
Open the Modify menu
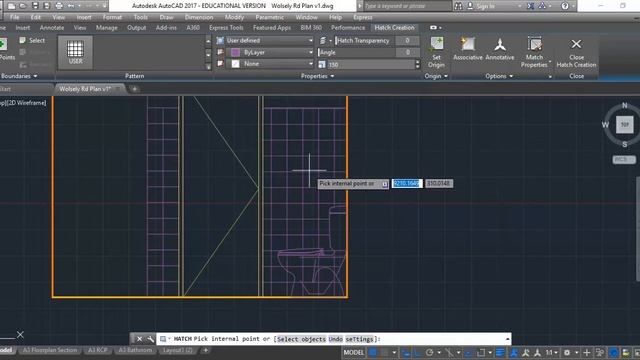click(x=234, y=17)
